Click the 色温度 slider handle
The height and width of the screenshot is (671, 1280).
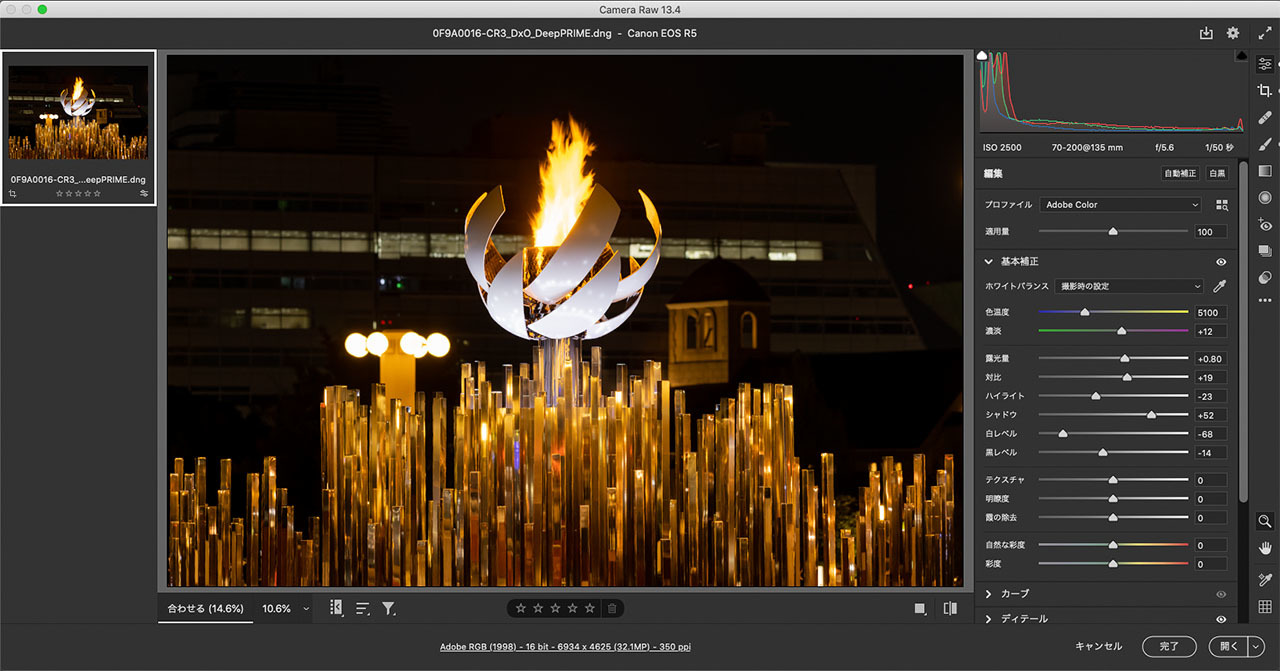[1084, 312]
